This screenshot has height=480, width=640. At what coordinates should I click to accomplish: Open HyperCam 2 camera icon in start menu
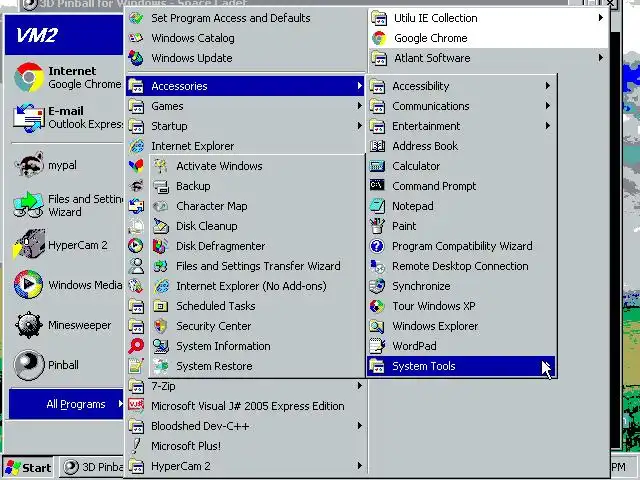[x=29, y=244]
